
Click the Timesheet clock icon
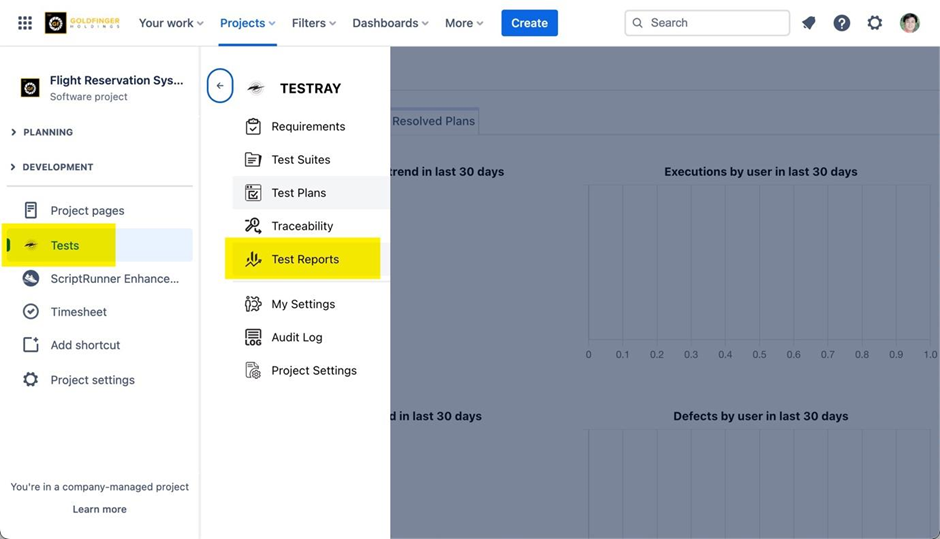(31, 312)
